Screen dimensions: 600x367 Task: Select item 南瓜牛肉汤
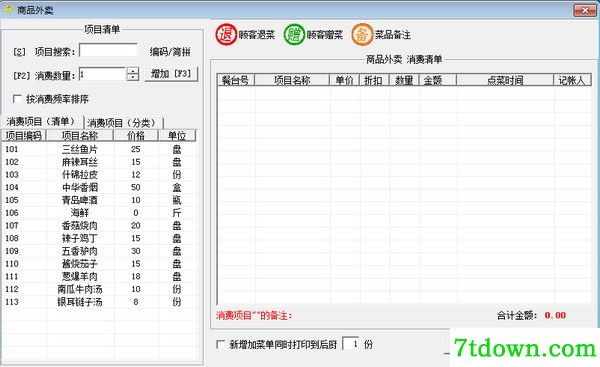[x=80, y=289]
